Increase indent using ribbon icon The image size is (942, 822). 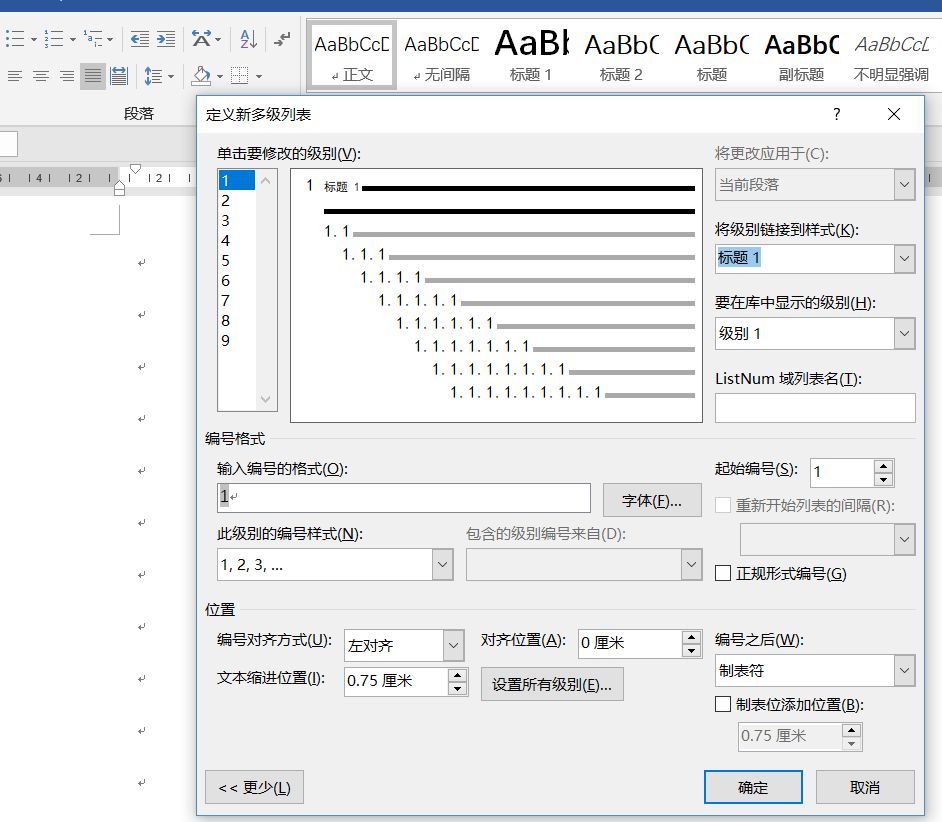tap(166, 40)
